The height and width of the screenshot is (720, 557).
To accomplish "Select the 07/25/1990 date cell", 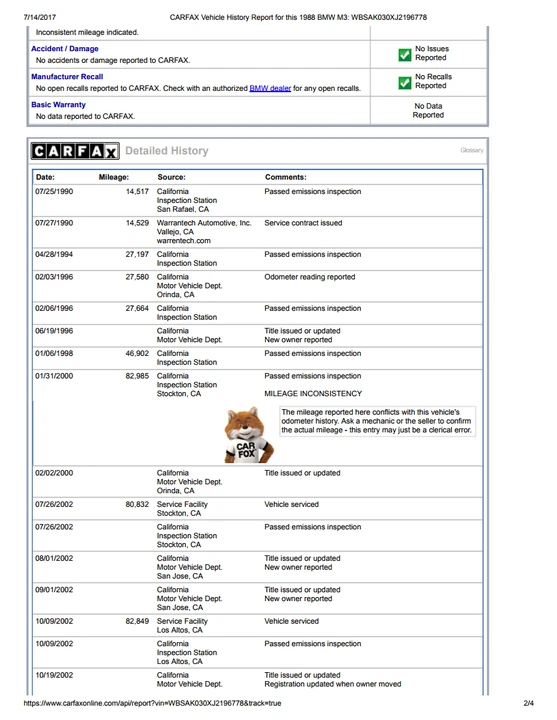I will click(x=54, y=191).
